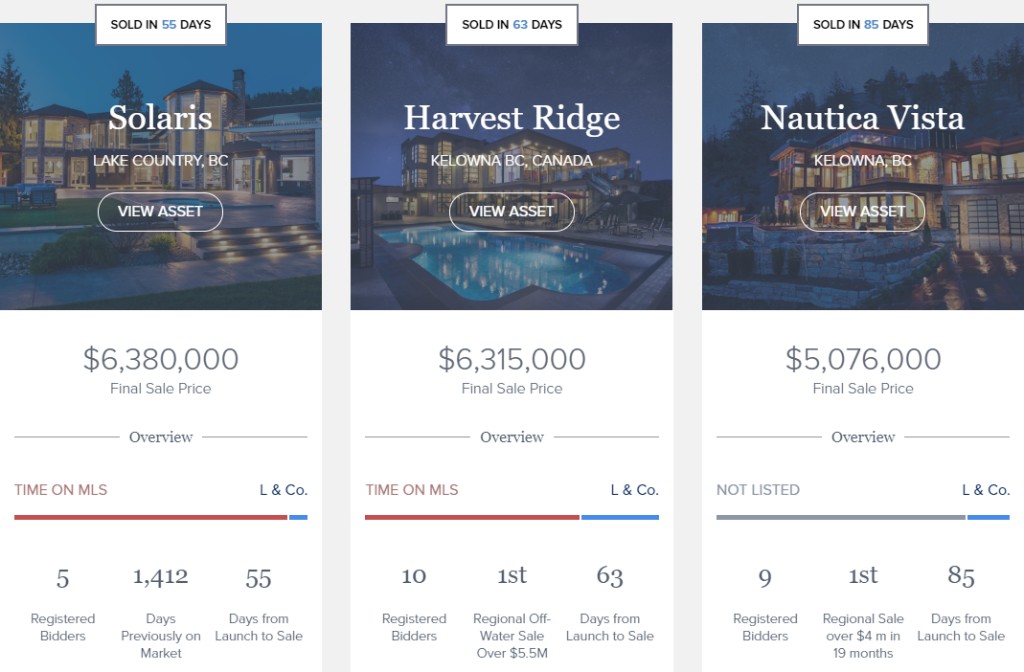This screenshot has height=672, width=1024.
Task: Select View Asset on Nautica Vista
Action: pos(863,212)
